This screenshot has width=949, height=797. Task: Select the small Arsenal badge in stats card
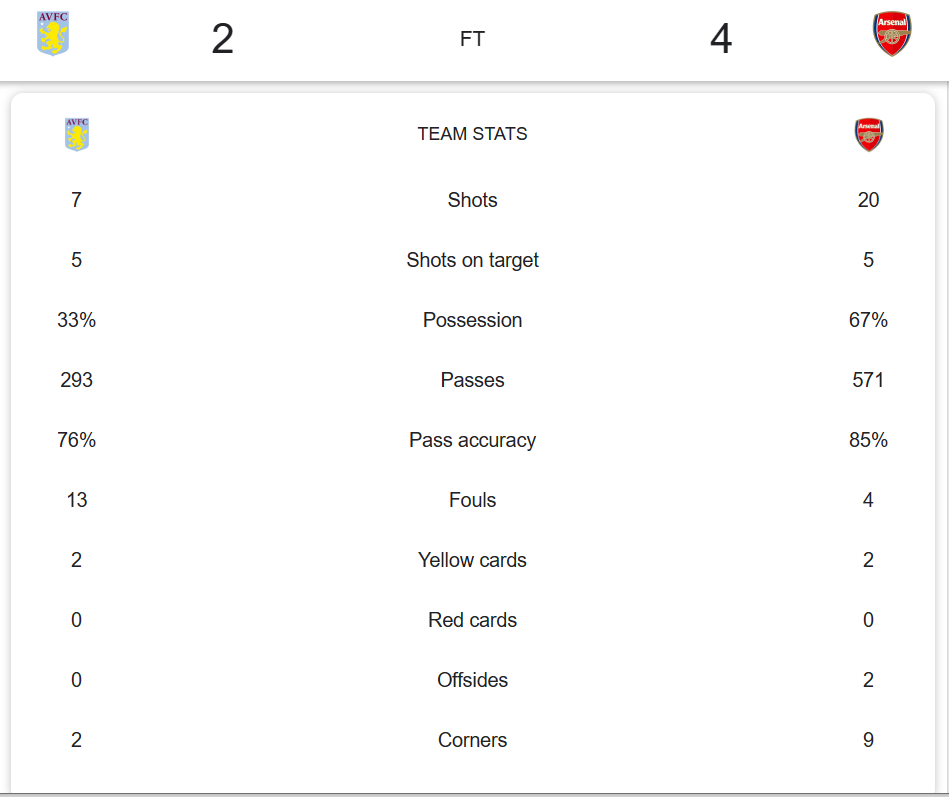point(869,134)
